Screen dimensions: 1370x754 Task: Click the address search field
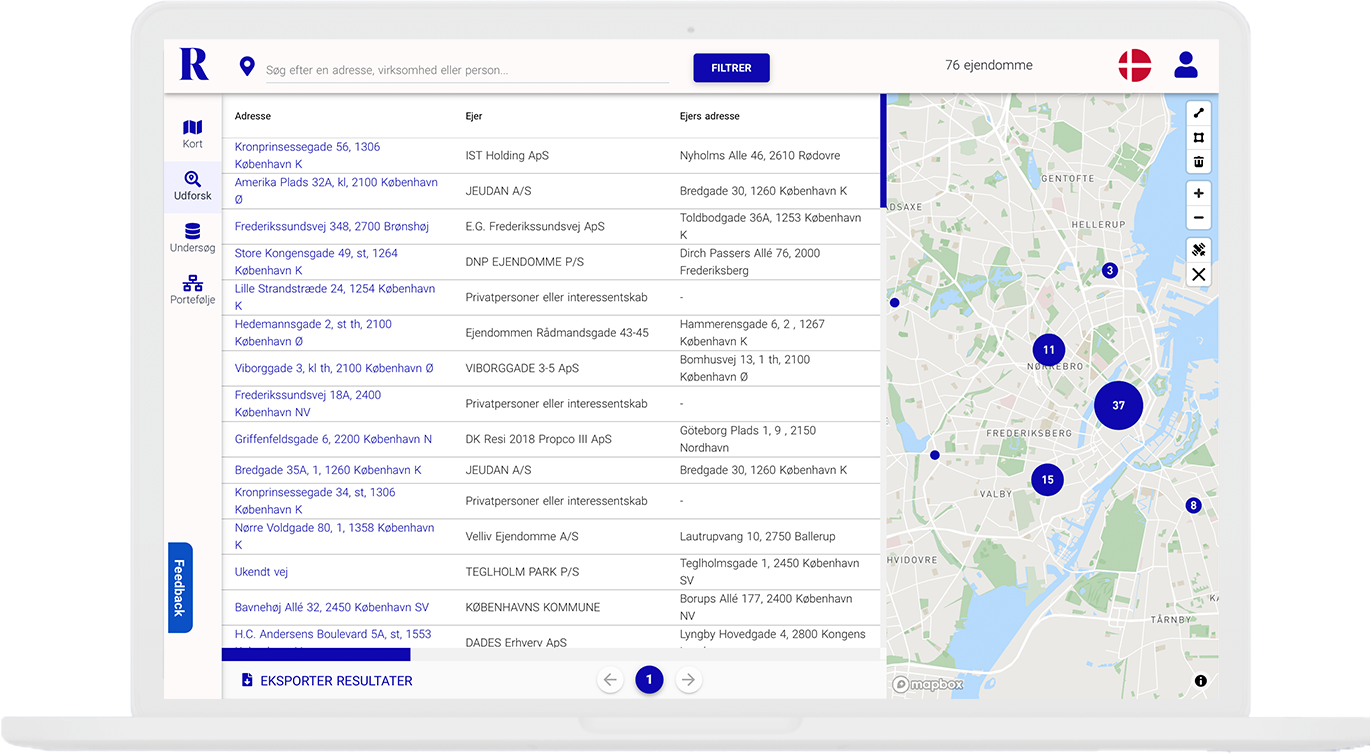pyautogui.click(x=466, y=70)
